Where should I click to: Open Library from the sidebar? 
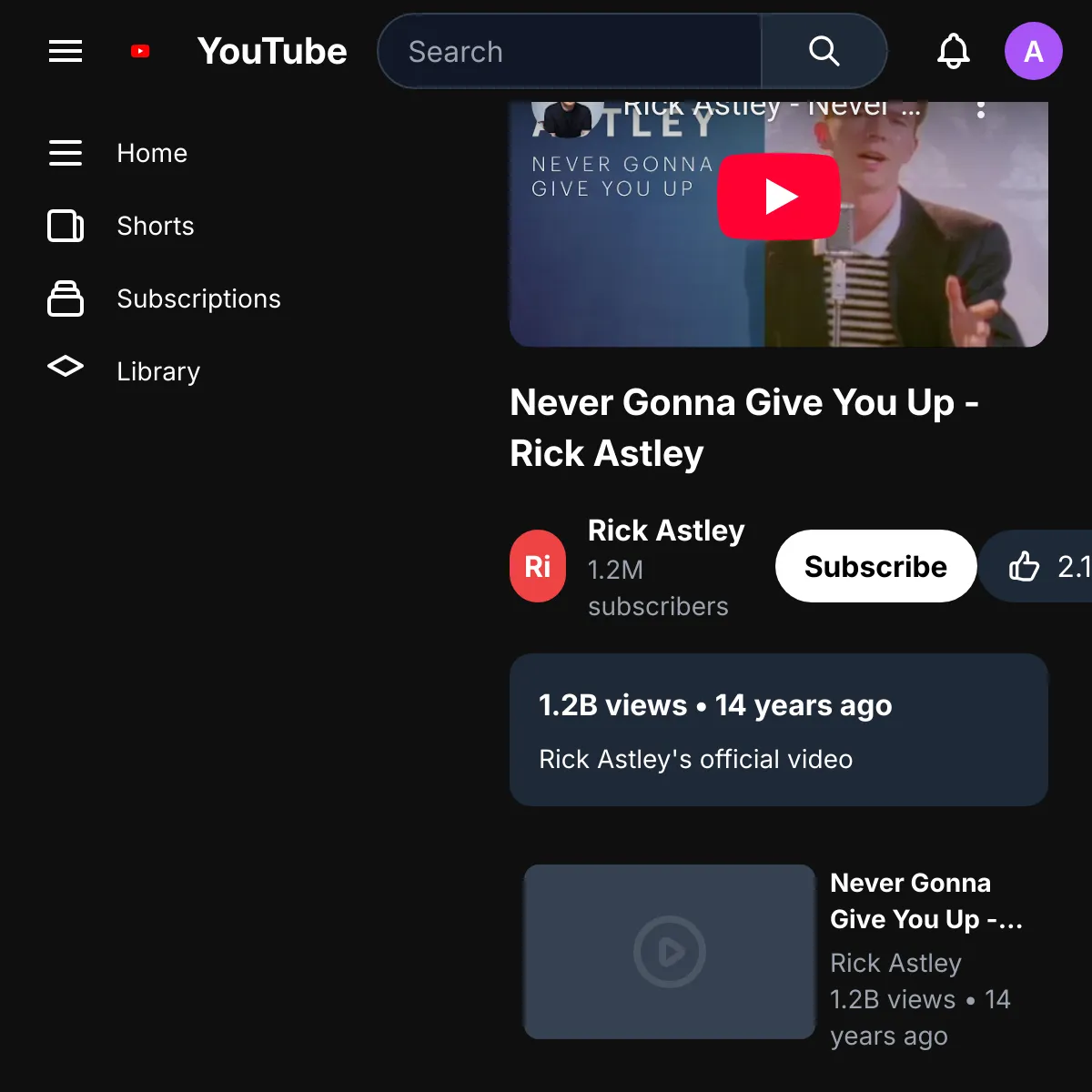pos(158,371)
